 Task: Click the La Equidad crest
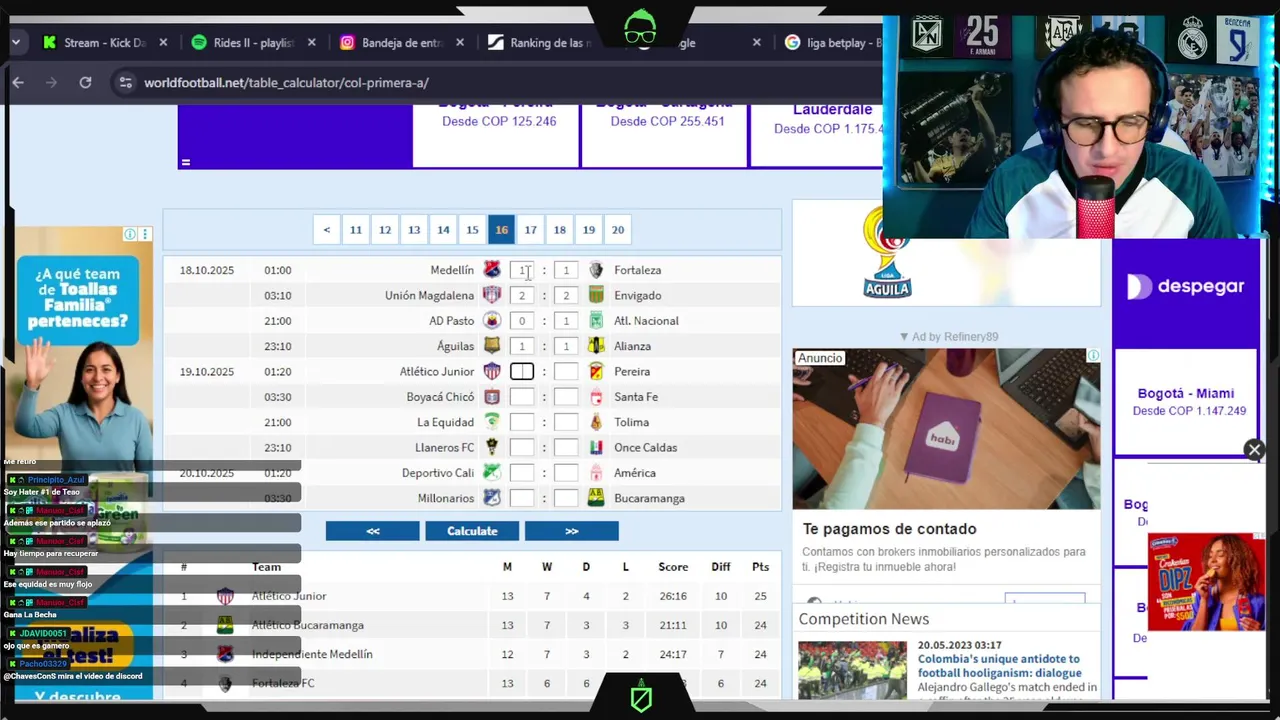[x=492, y=422]
